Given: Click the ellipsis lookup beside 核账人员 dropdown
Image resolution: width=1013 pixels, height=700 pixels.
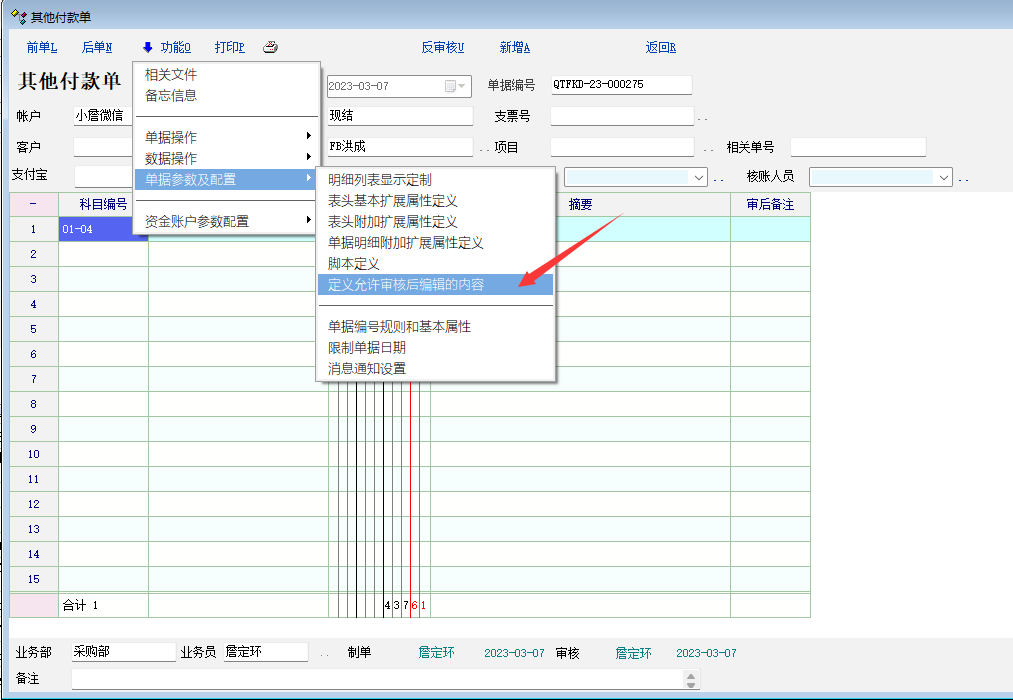Looking at the screenshot, I should [x=964, y=178].
